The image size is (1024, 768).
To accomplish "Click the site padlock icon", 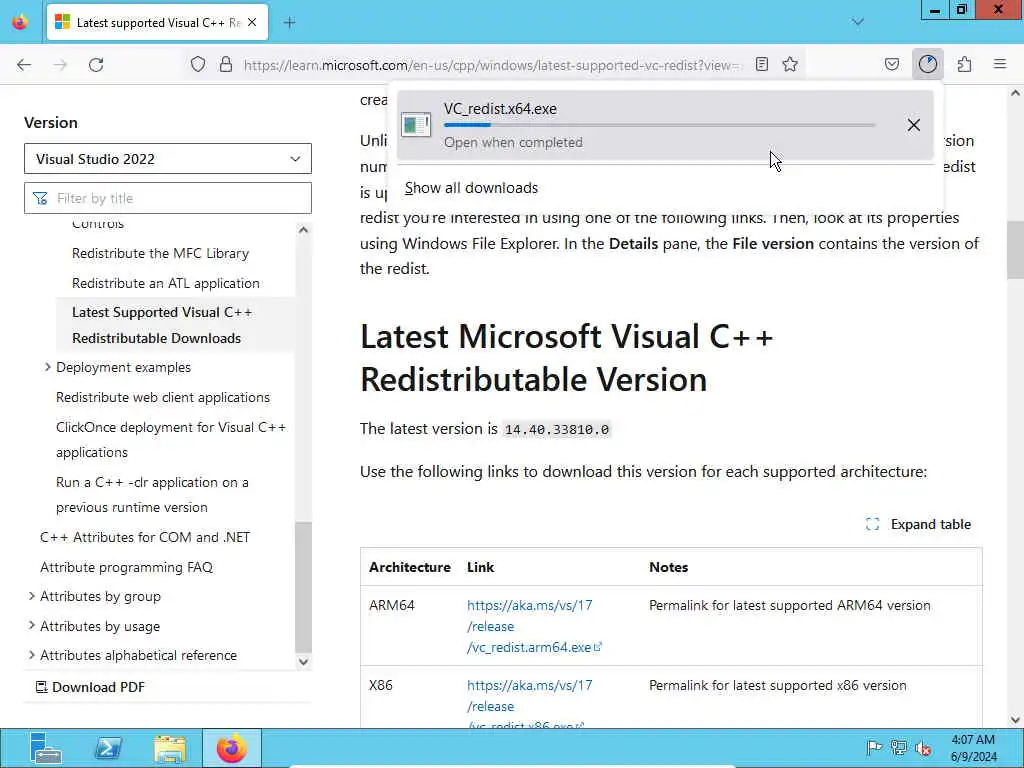I will click(225, 65).
